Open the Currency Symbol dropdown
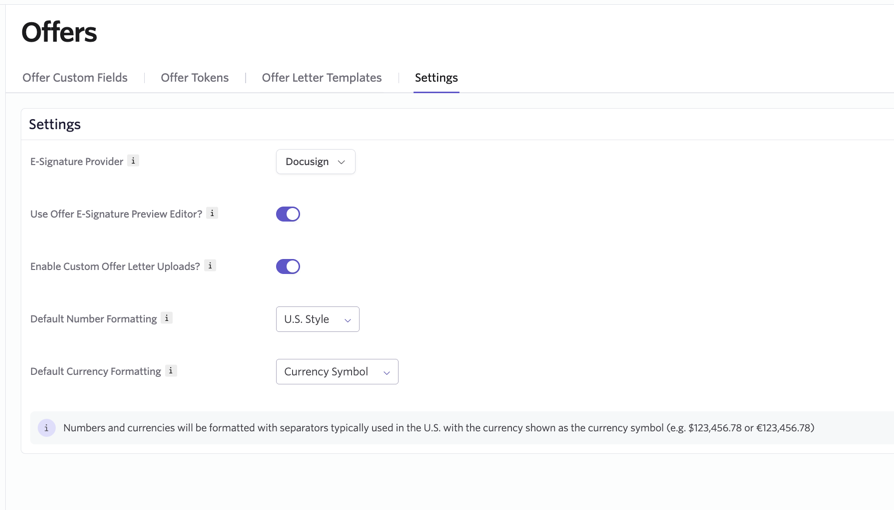The width and height of the screenshot is (894, 510). click(337, 372)
